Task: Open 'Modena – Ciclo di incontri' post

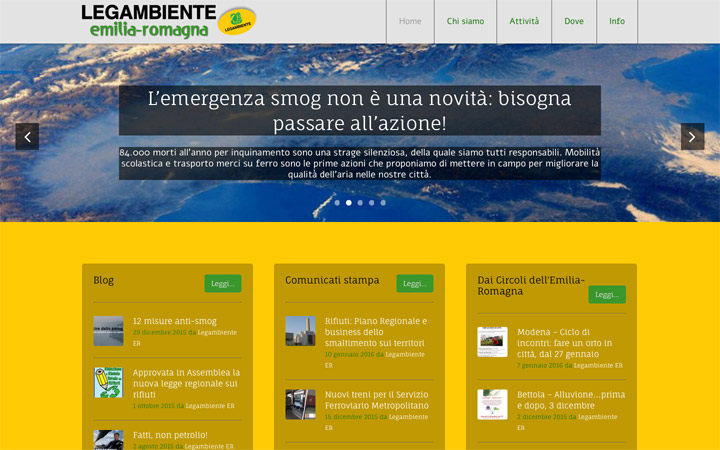Action: [x=564, y=343]
